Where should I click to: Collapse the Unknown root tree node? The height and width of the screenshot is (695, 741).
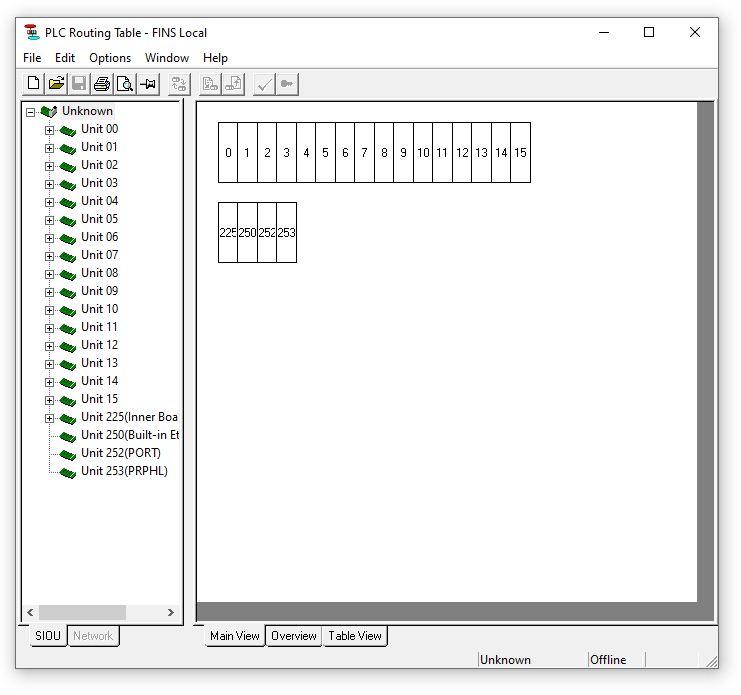[31, 112]
